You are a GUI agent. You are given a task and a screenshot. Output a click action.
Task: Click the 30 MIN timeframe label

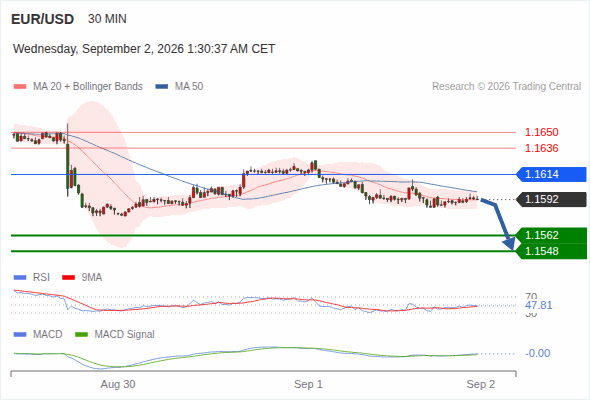(x=107, y=19)
